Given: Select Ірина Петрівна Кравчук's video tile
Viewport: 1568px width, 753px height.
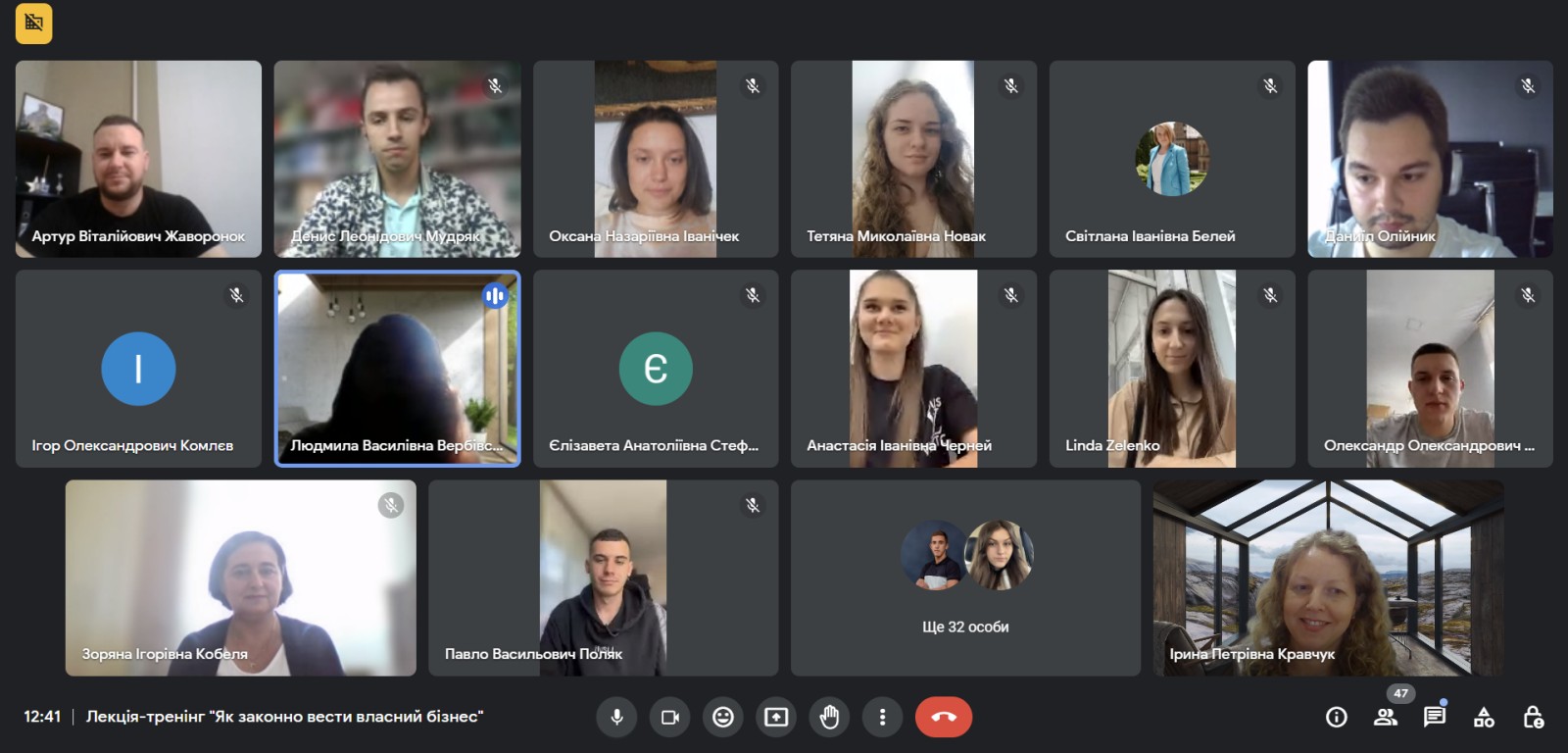Looking at the screenshot, I should 1328,577.
